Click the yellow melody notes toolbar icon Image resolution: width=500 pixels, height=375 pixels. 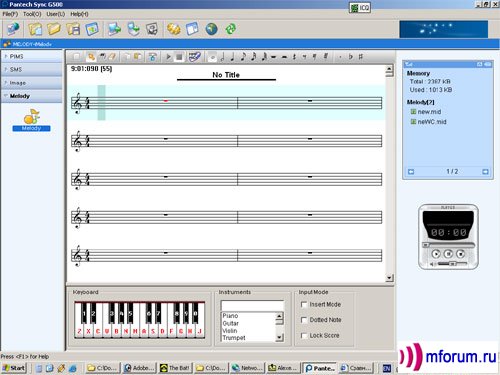[x=174, y=29]
